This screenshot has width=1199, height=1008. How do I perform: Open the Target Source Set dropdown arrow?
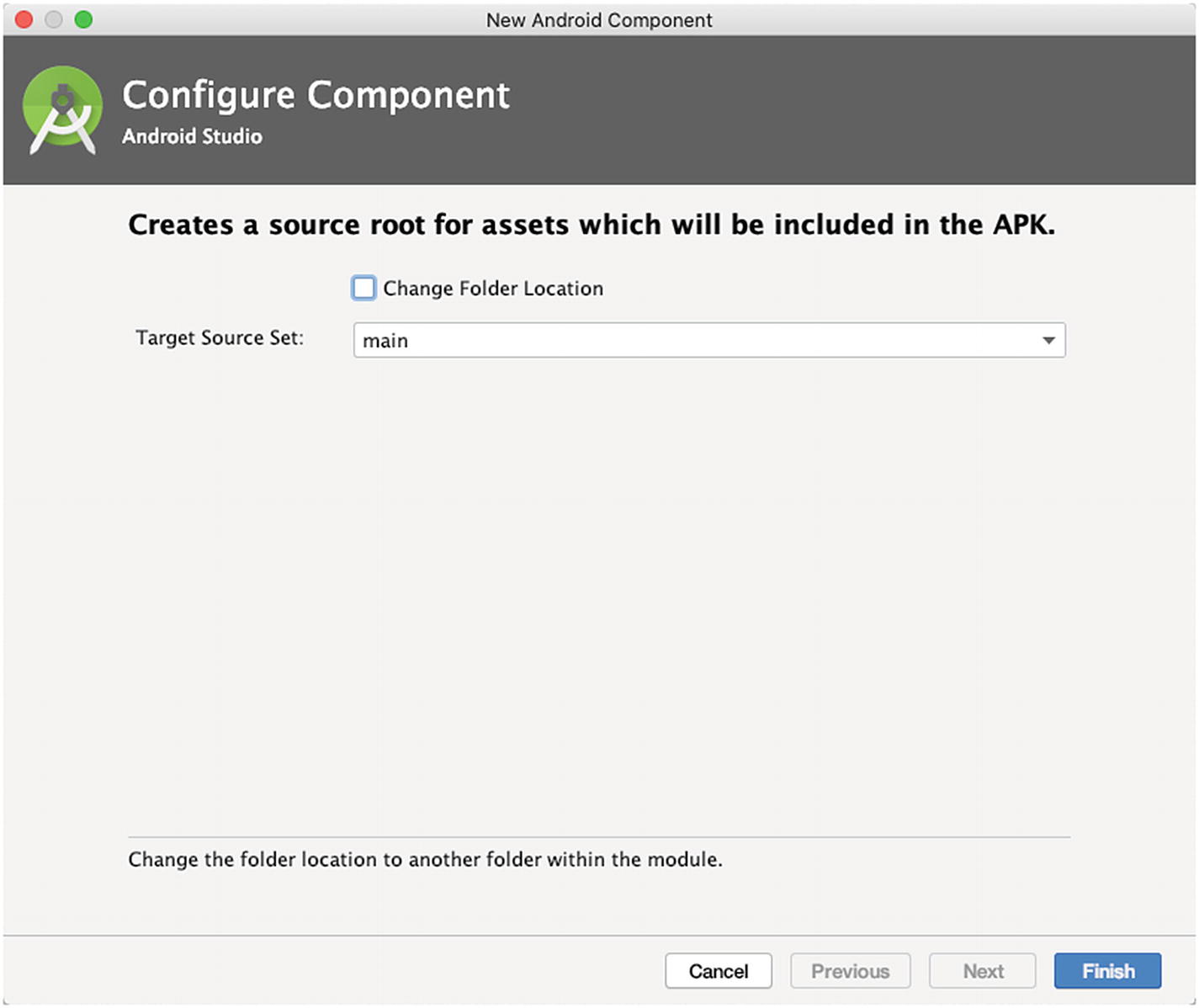[x=1048, y=341]
